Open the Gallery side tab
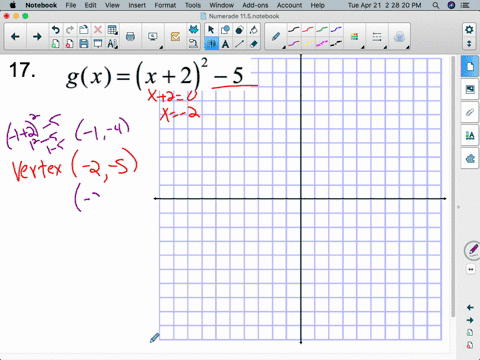This screenshot has height=360, width=480. (470, 89)
